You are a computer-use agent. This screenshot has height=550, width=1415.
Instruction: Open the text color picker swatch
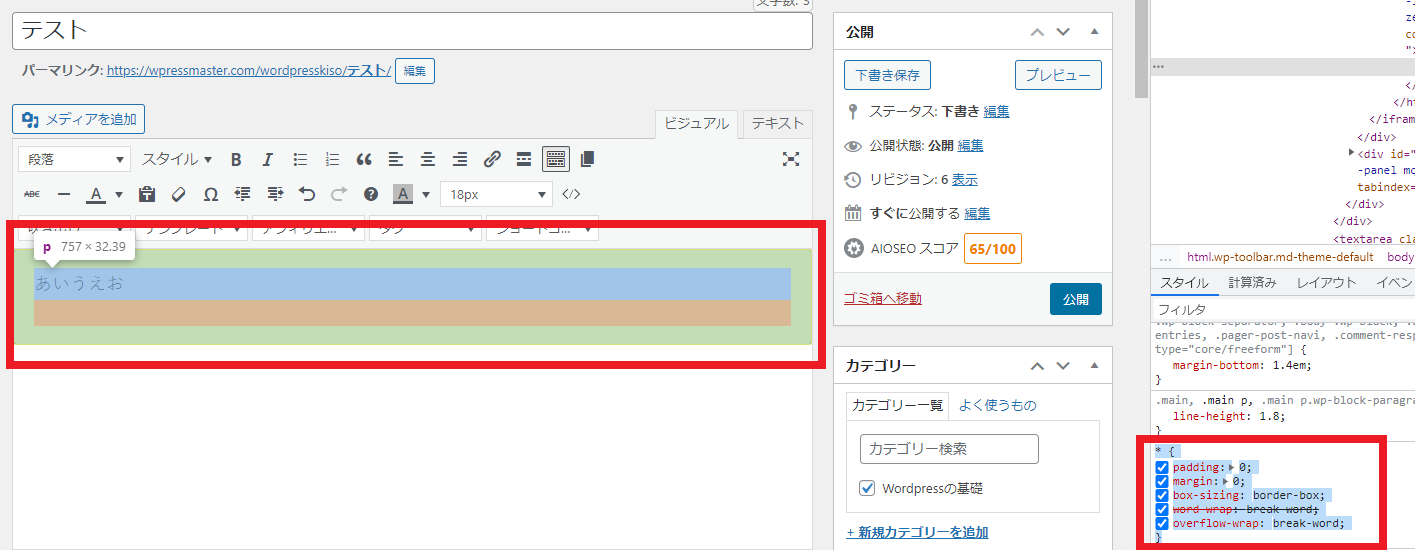click(96, 194)
